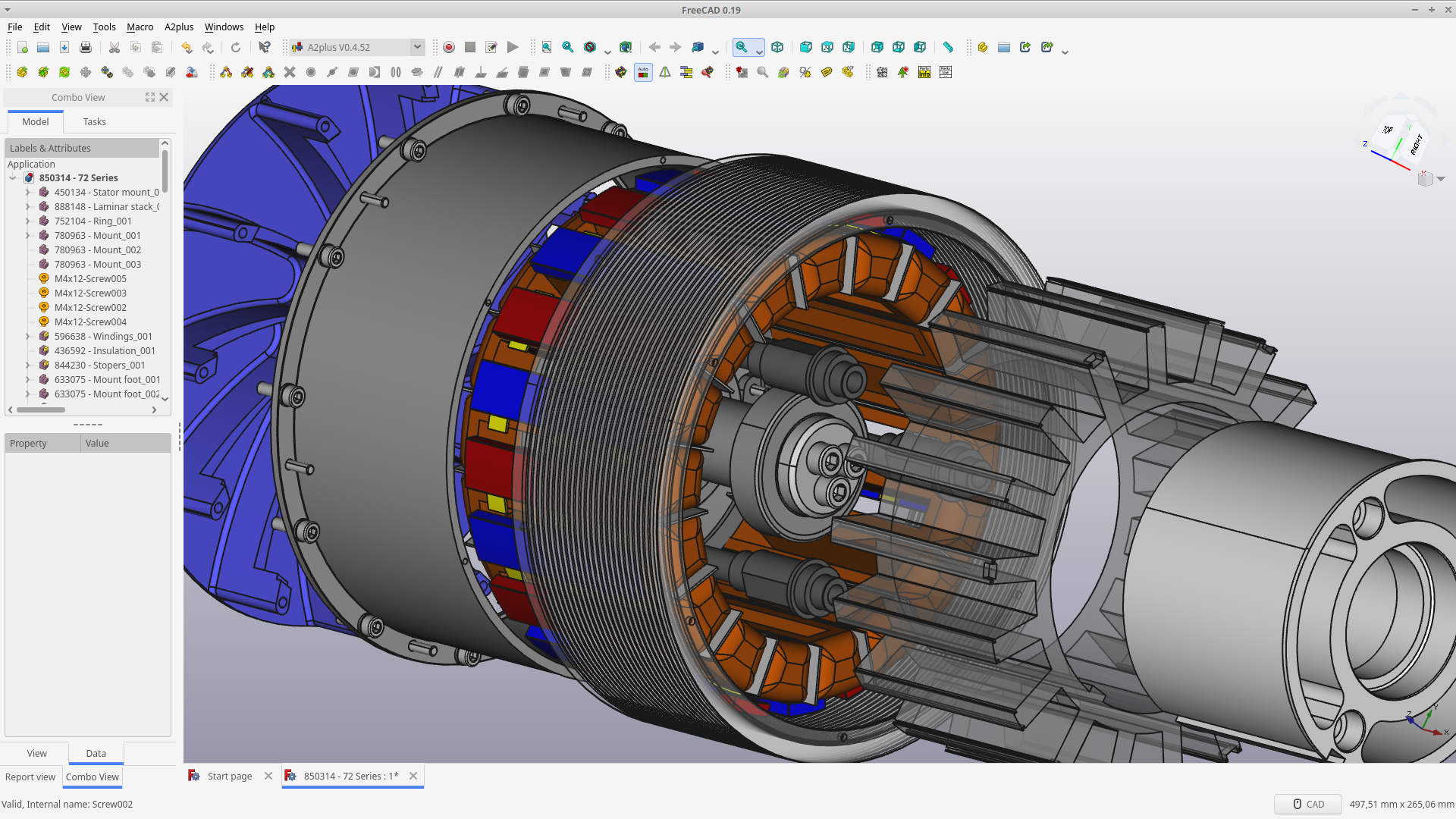Click the A2plus point identity constraint icon
This screenshot has height=819, width=1456.
pyautogui.click(x=311, y=72)
